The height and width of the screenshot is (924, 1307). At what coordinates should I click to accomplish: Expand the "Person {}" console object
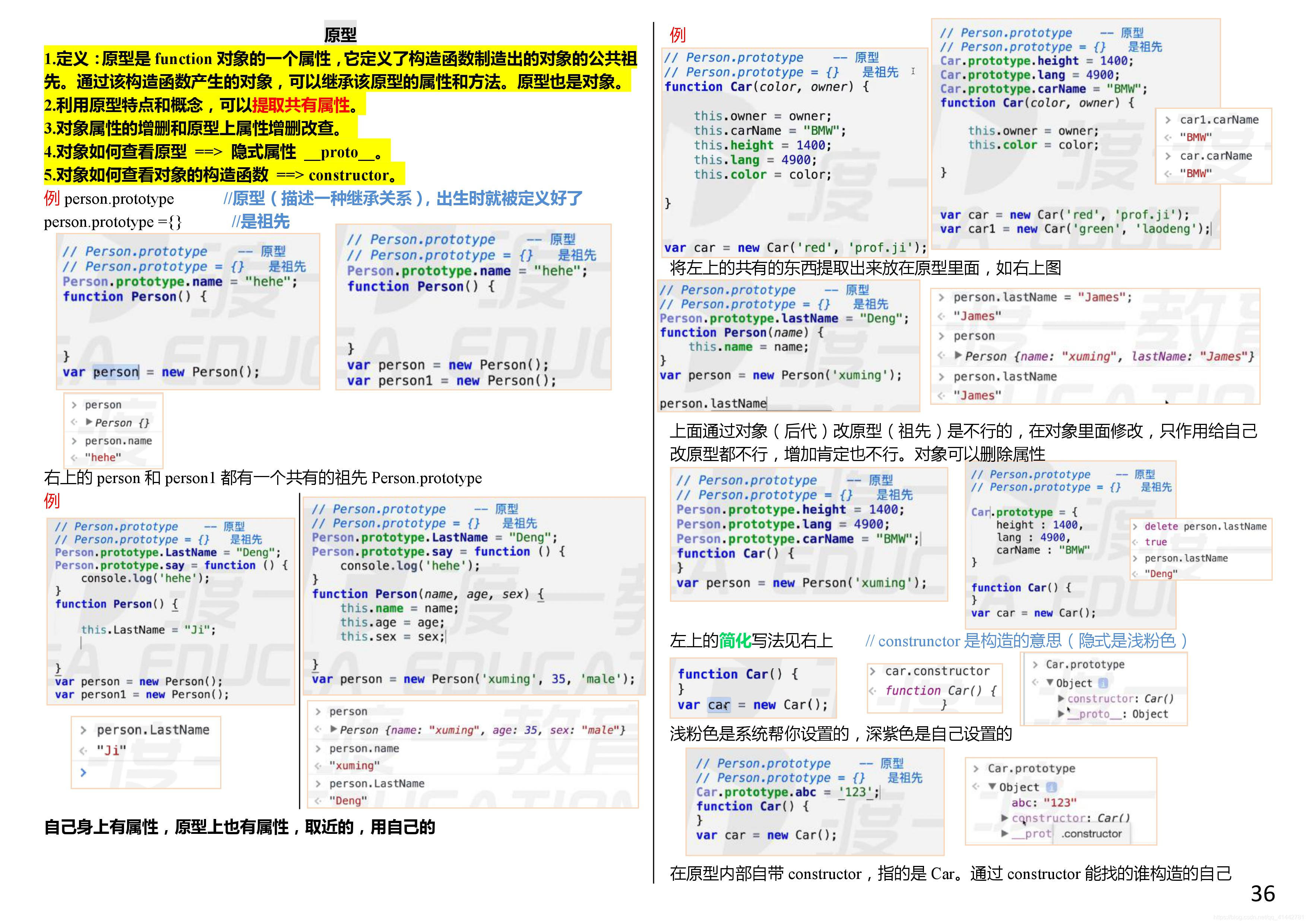tap(89, 423)
